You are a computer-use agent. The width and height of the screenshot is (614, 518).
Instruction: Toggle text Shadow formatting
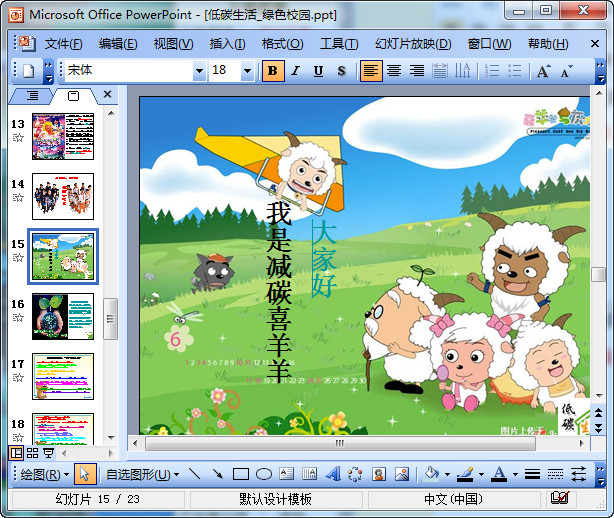(x=341, y=71)
